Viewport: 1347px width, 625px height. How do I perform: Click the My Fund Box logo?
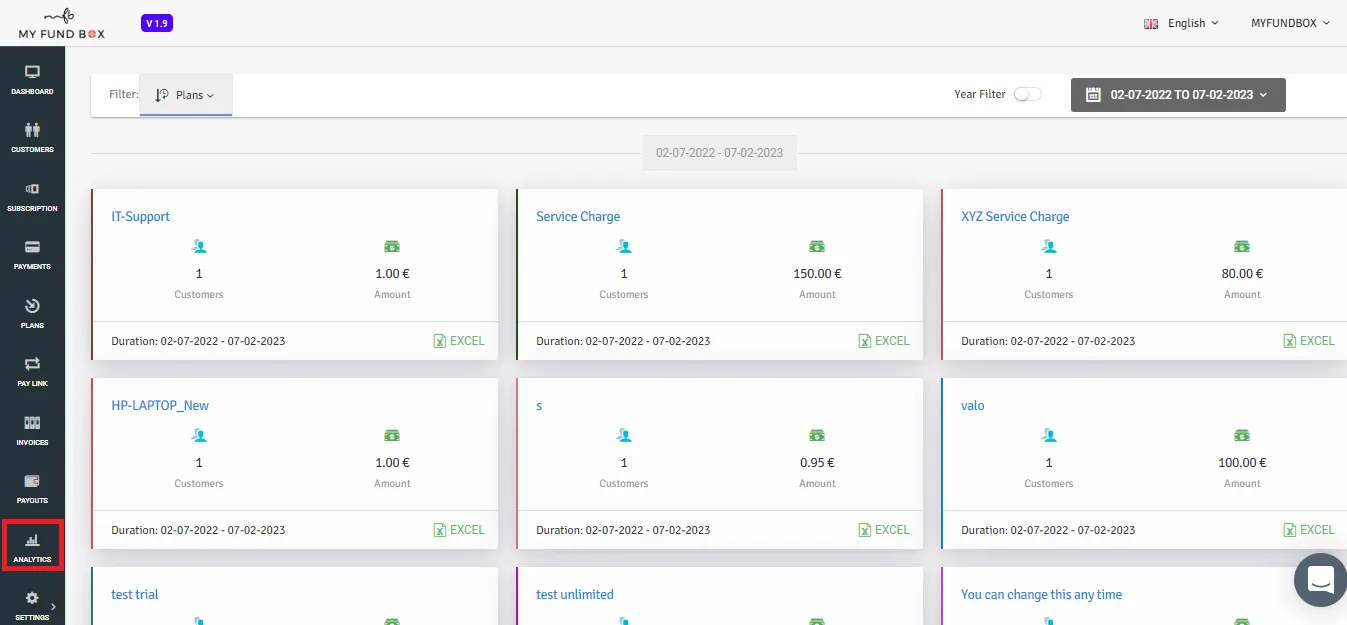(x=61, y=23)
